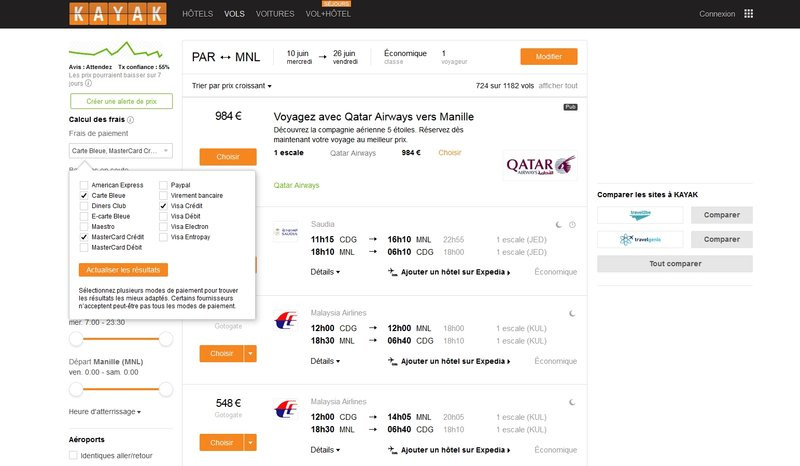This screenshot has width=800, height=466.
Task: Expand Détails for the 548 € flight
Action: point(325,450)
